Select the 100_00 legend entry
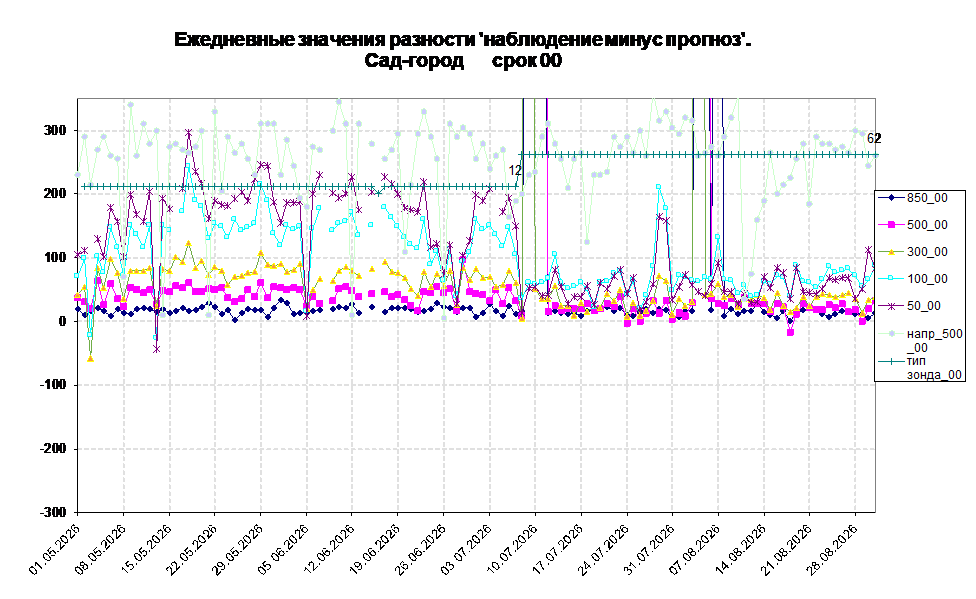The image size is (976, 599). click(913, 279)
